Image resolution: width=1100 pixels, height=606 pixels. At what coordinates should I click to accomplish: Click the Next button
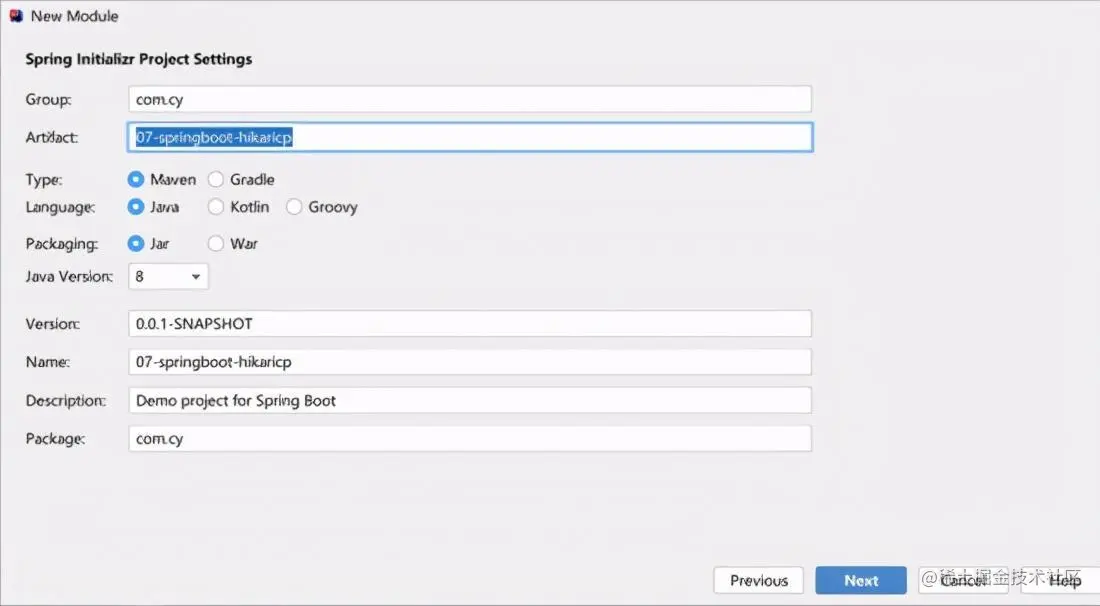pos(860,580)
